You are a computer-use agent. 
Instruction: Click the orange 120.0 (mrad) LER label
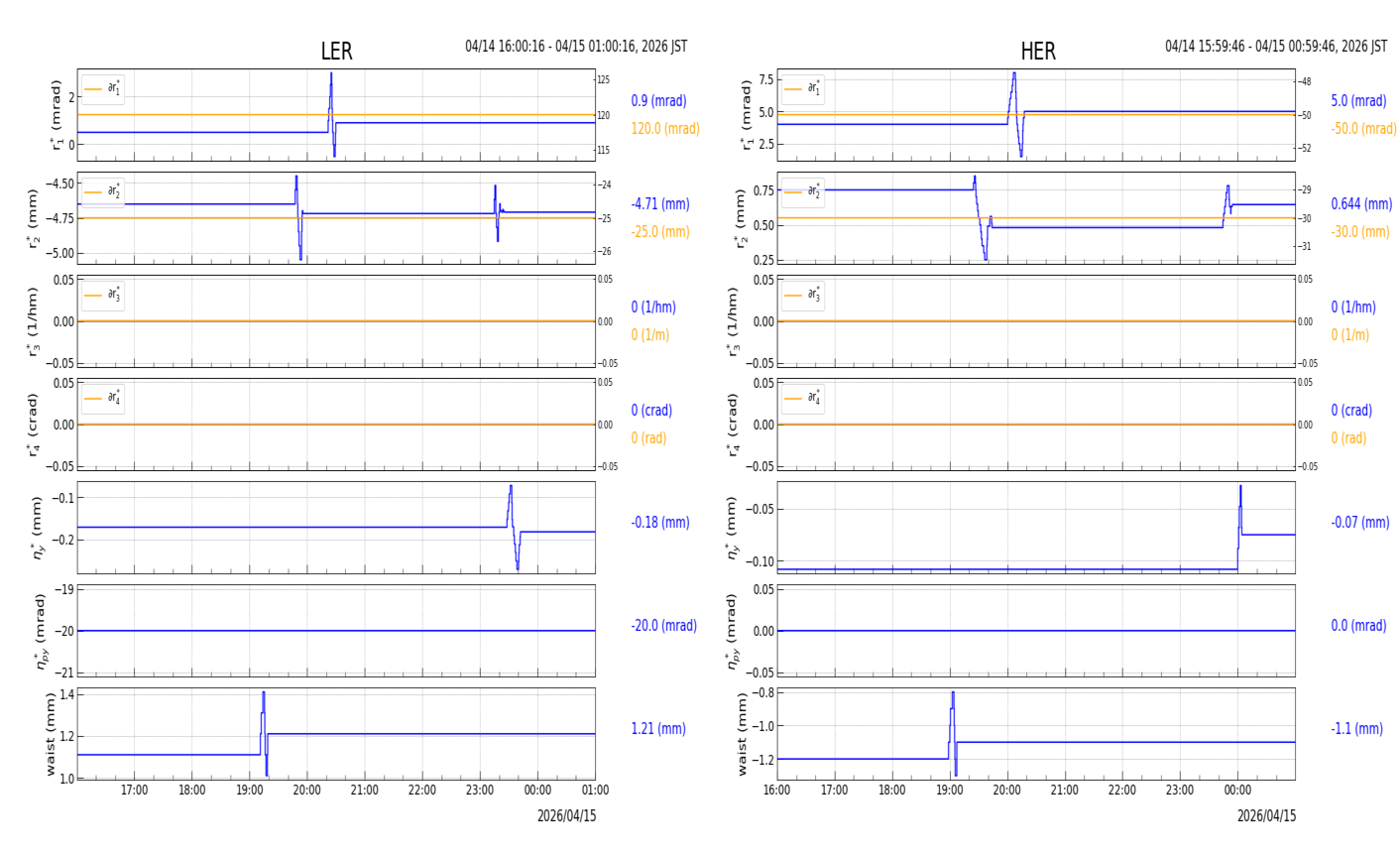pos(665,129)
